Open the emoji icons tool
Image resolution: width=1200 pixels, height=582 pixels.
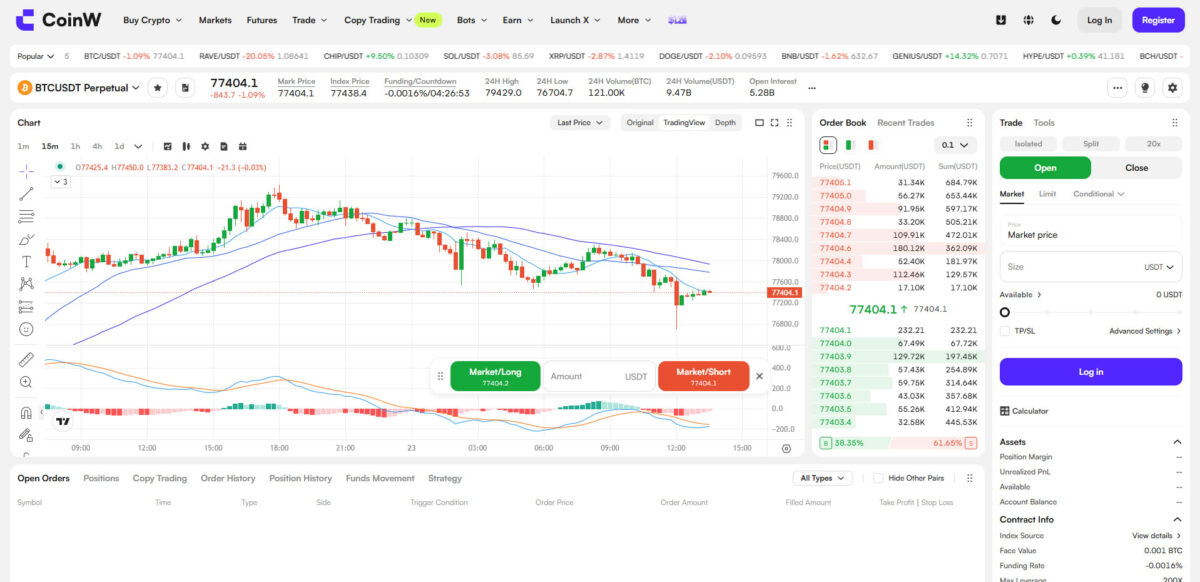point(26,329)
